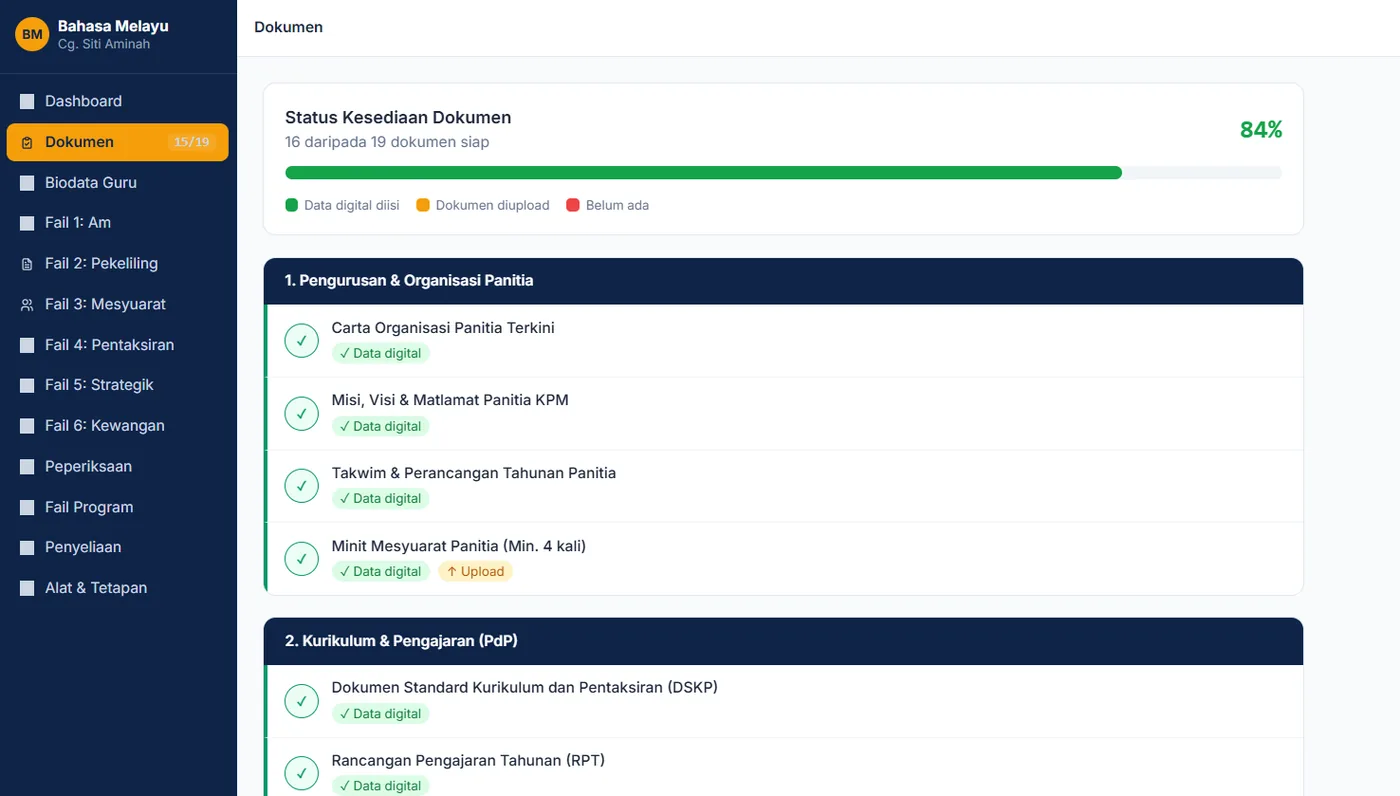Click the Dokumen clipboard icon

[x=27, y=142]
